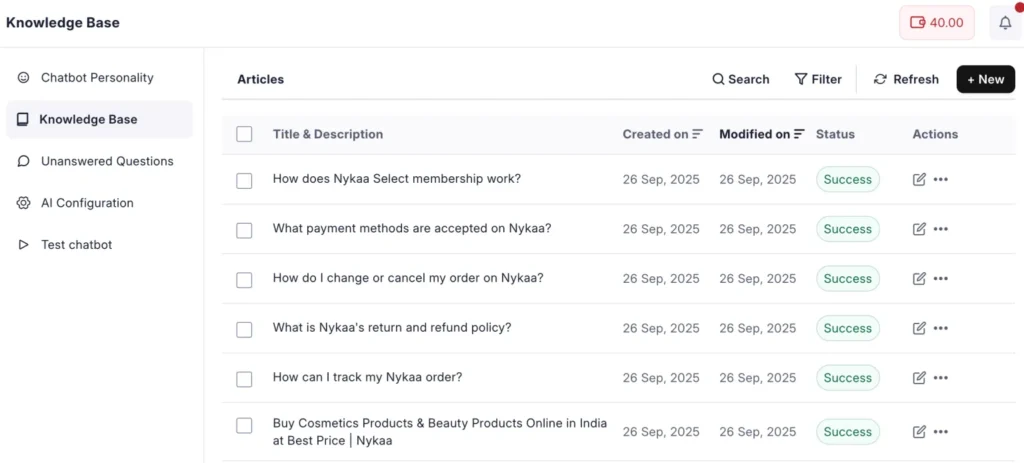This screenshot has width=1024, height=463.
Task: Open more actions for track my order article
Action: (x=940, y=378)
